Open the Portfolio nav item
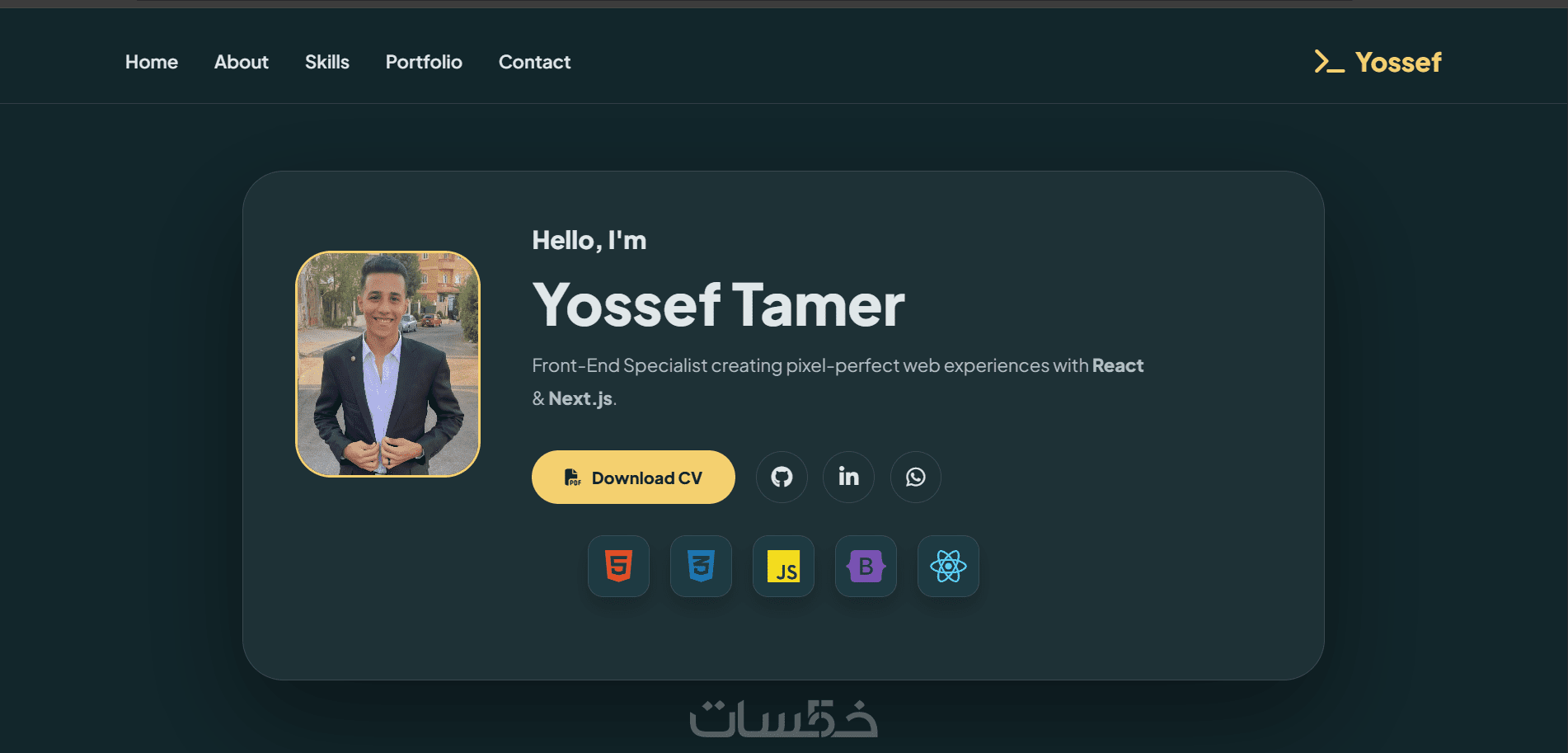This screenshot has width=1568, height=753. pyautogui.click(x=424, y=62)
